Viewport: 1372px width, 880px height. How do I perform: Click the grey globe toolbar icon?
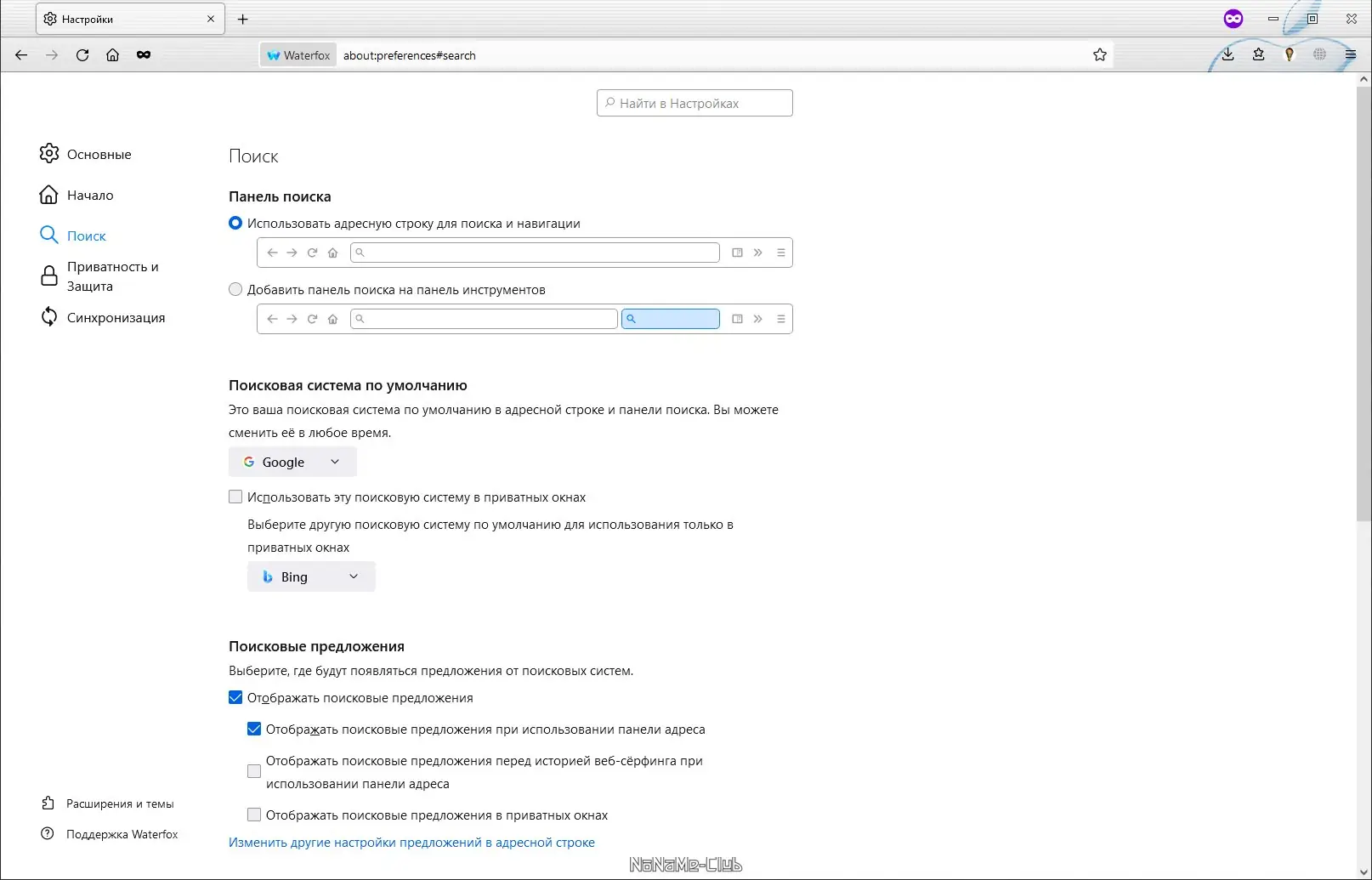[x=1319, y=54]
